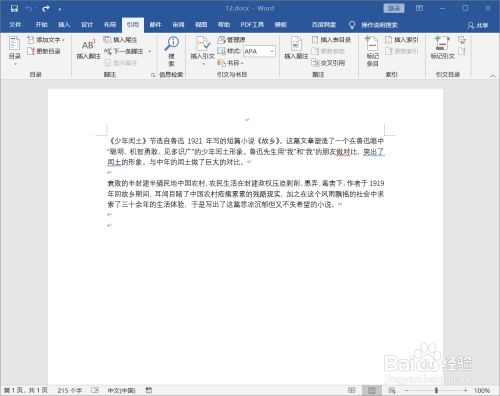Screen dimensions: 500x396
Task: Click the red-underlined word 做对比
Action: point(344,152)
